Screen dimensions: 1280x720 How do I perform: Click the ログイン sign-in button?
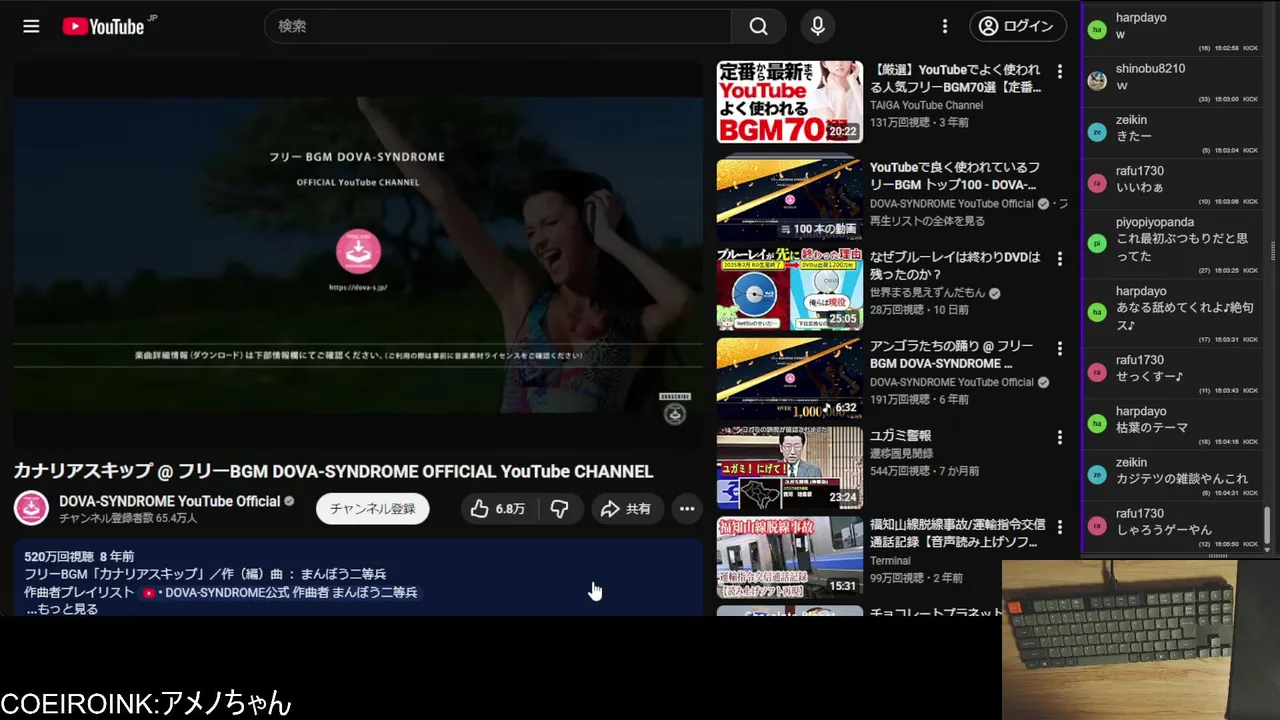[x=1018, y=27]
